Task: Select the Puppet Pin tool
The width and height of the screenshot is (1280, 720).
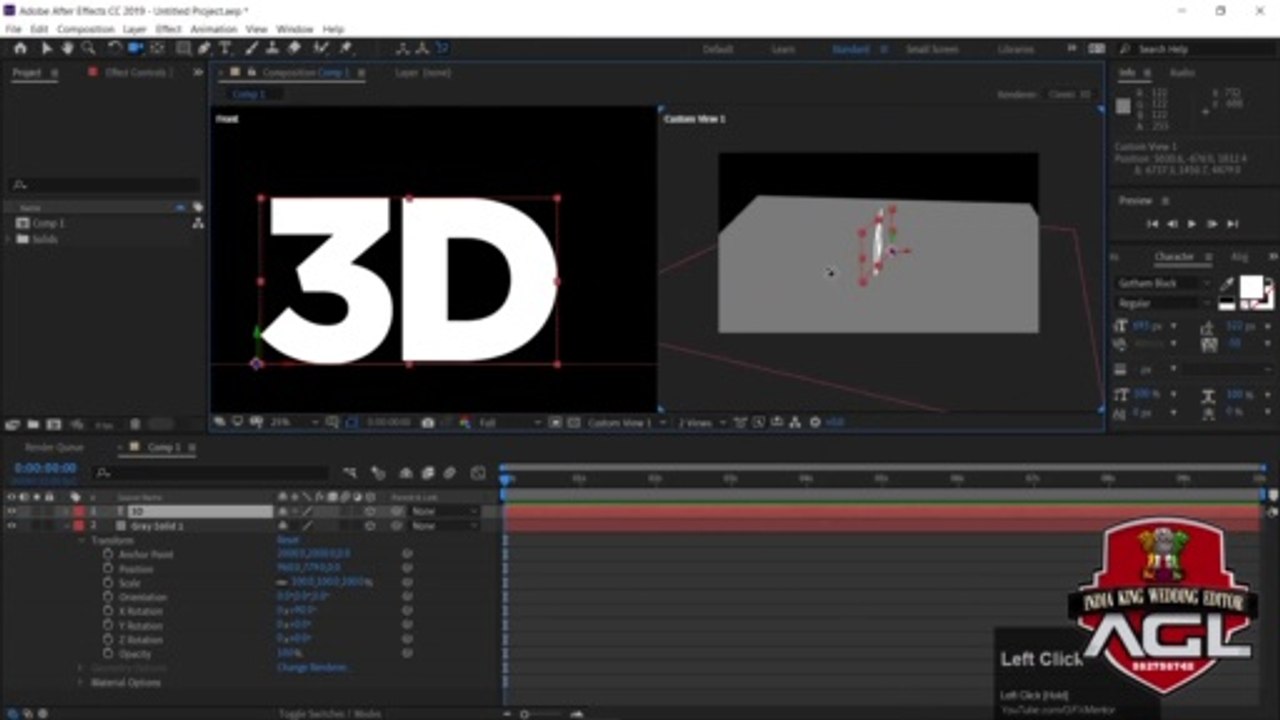Action: [345, 48]
